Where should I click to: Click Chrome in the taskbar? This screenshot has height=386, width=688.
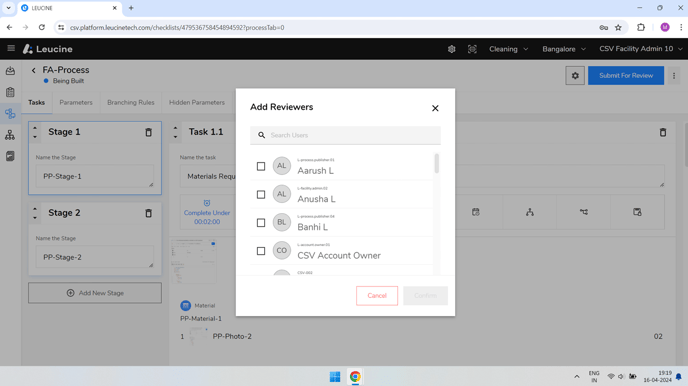(355, 377)
